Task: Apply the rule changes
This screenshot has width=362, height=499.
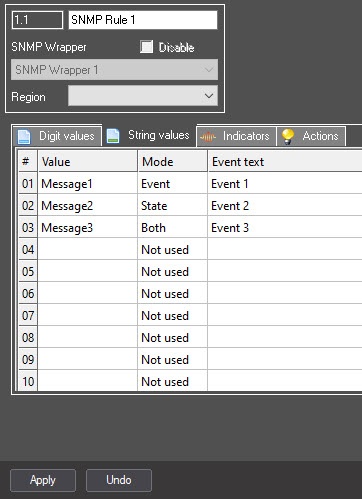Action: pyautogui.click(x=43, y=480)
